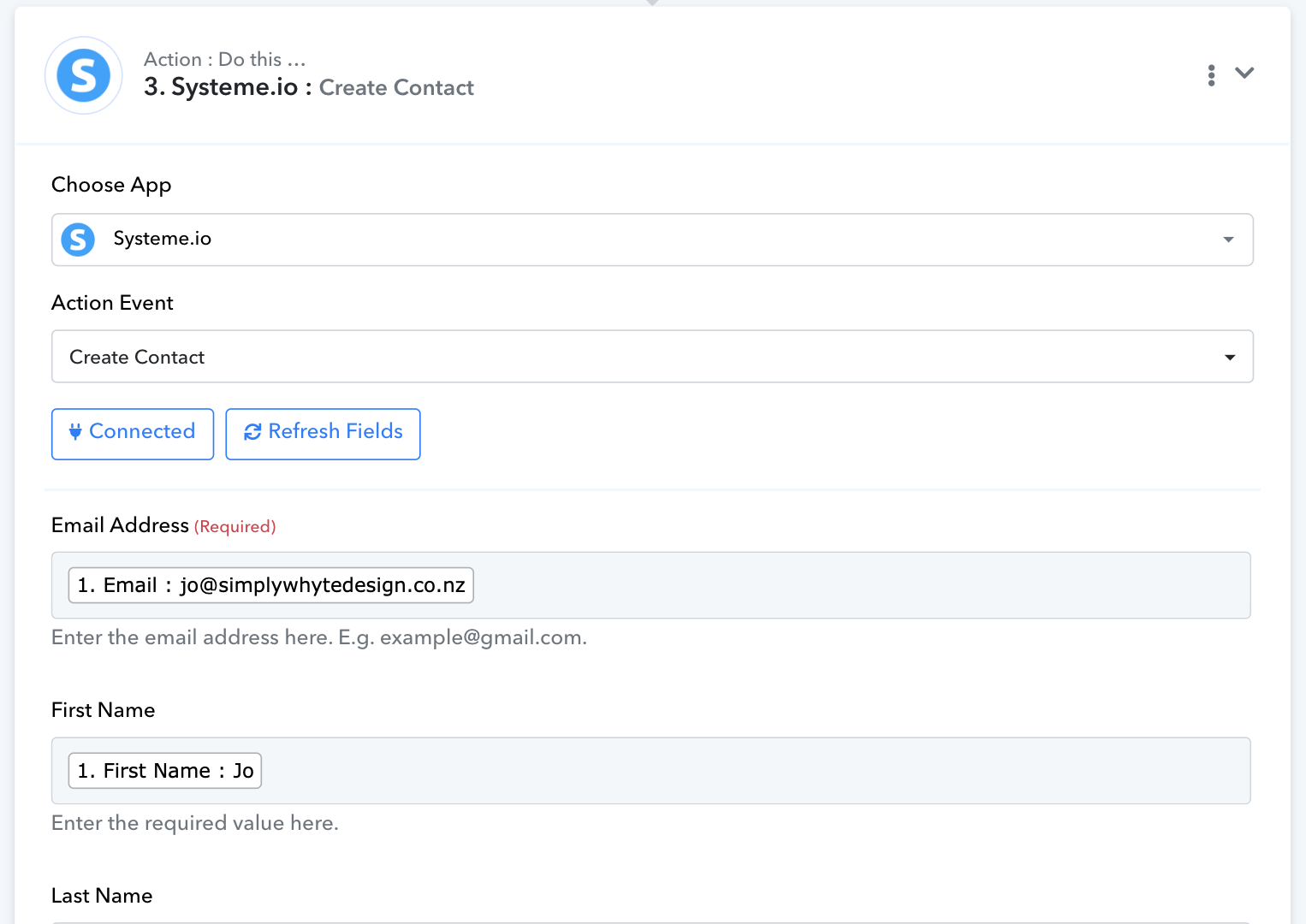Open the Choose App dropdown arrow
Viewport: 1306px width, 924px height.
click(1228, 240)
